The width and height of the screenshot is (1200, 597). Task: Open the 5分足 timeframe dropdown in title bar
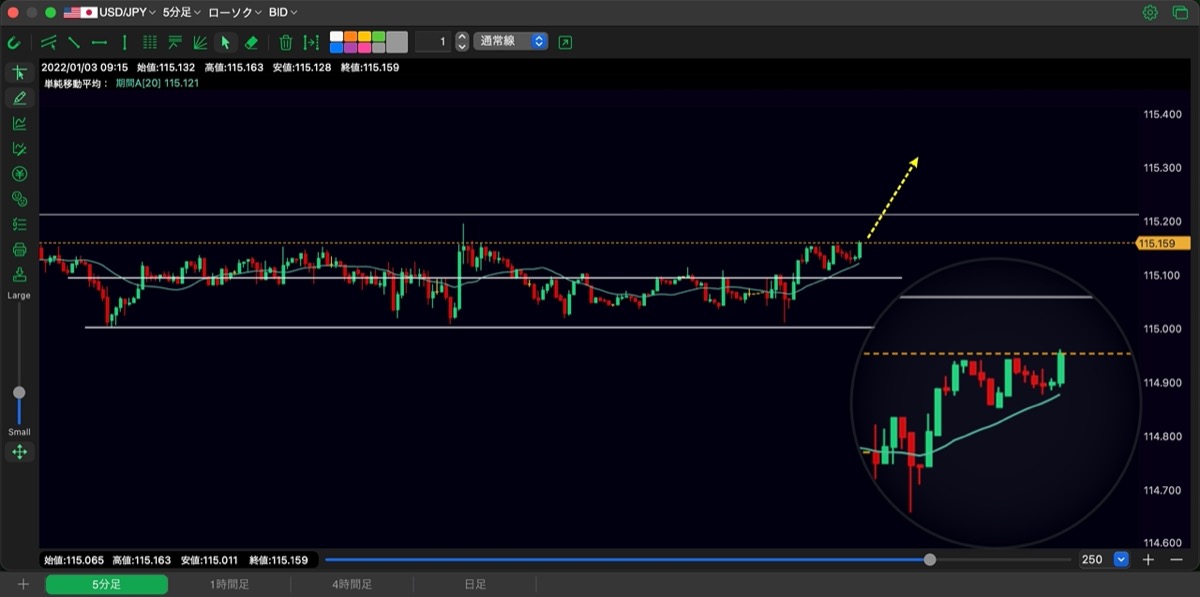click(x=181, y=13)
